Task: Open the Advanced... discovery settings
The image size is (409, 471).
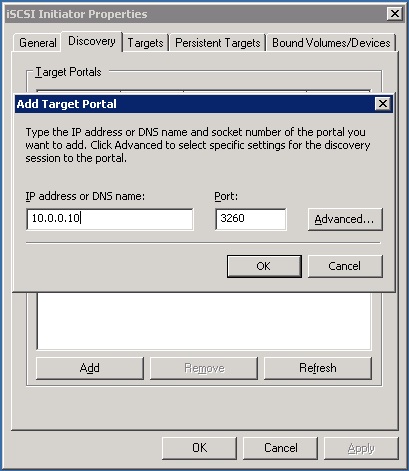Action: [345, 219]
